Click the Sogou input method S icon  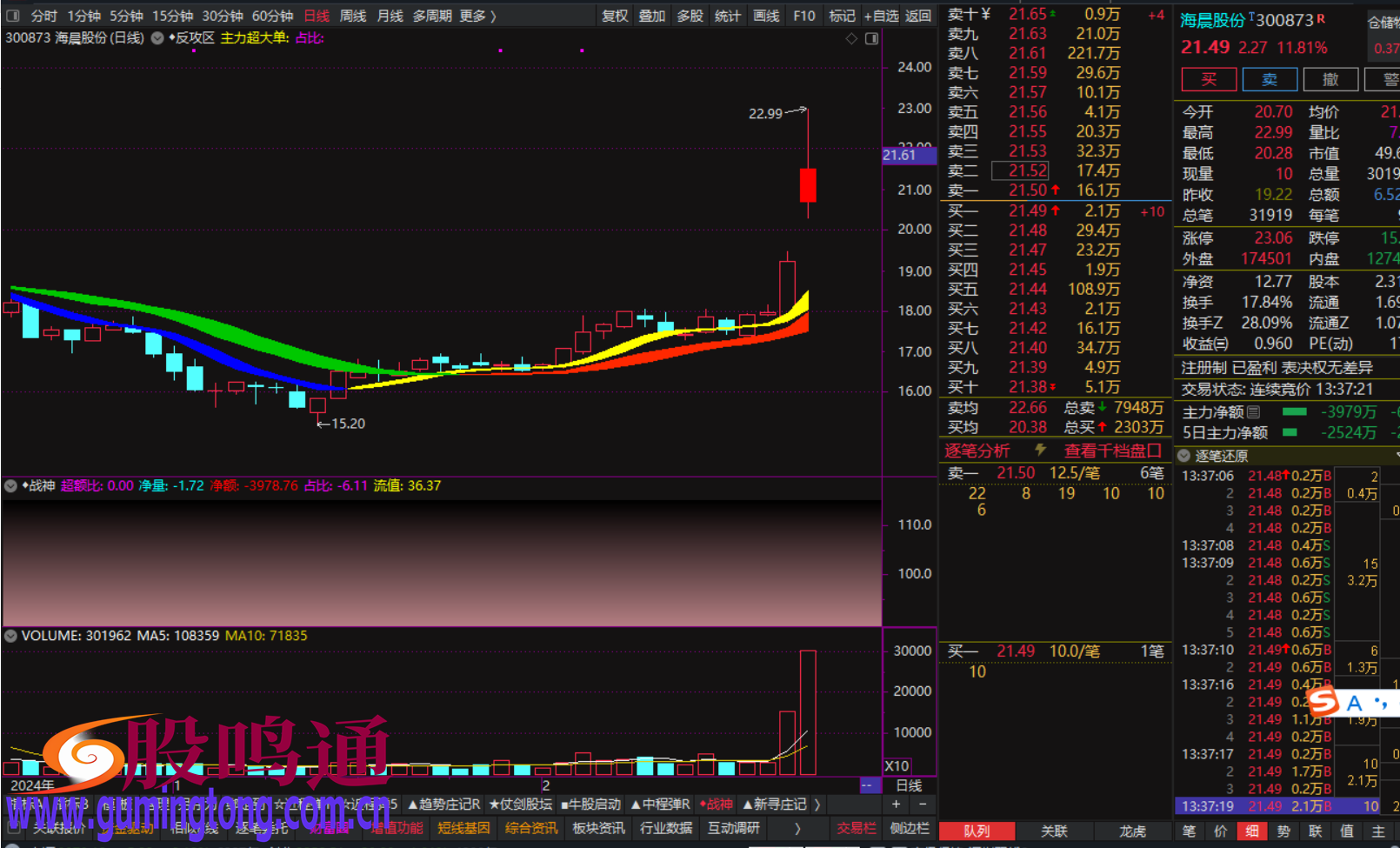[x=1323, y=701]
